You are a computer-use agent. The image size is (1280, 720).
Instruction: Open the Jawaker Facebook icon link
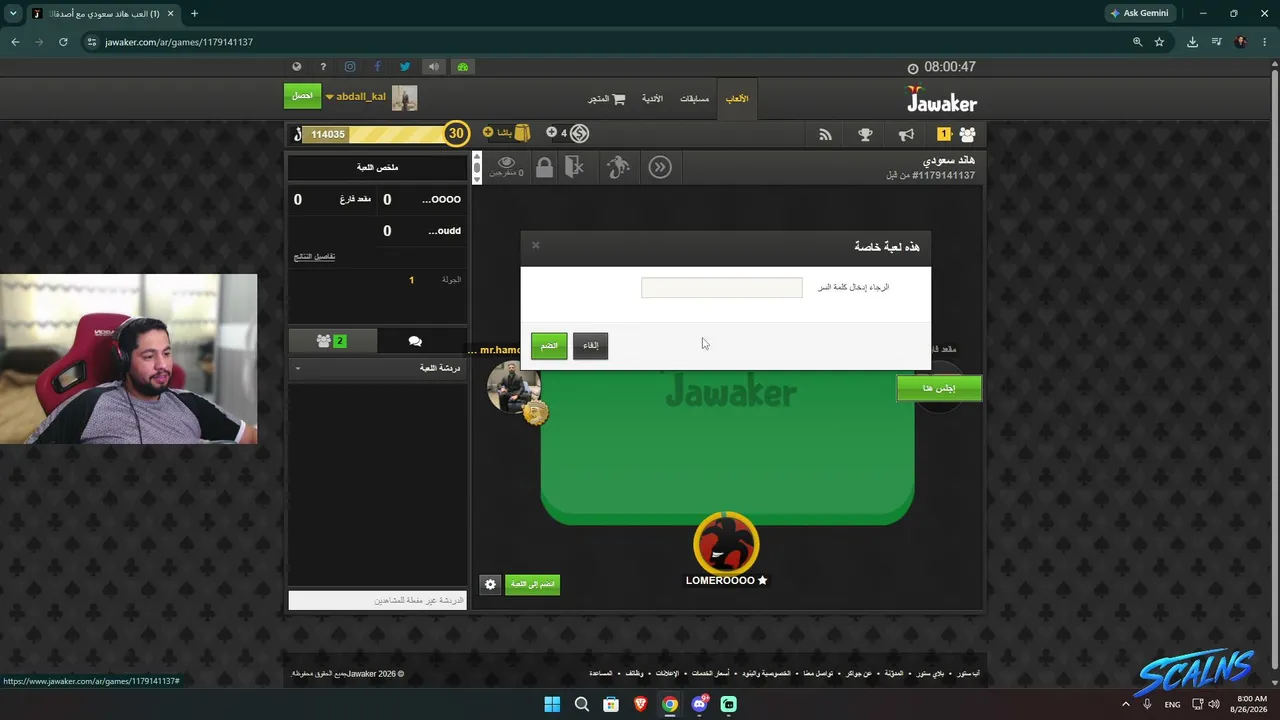click(377, 67)
